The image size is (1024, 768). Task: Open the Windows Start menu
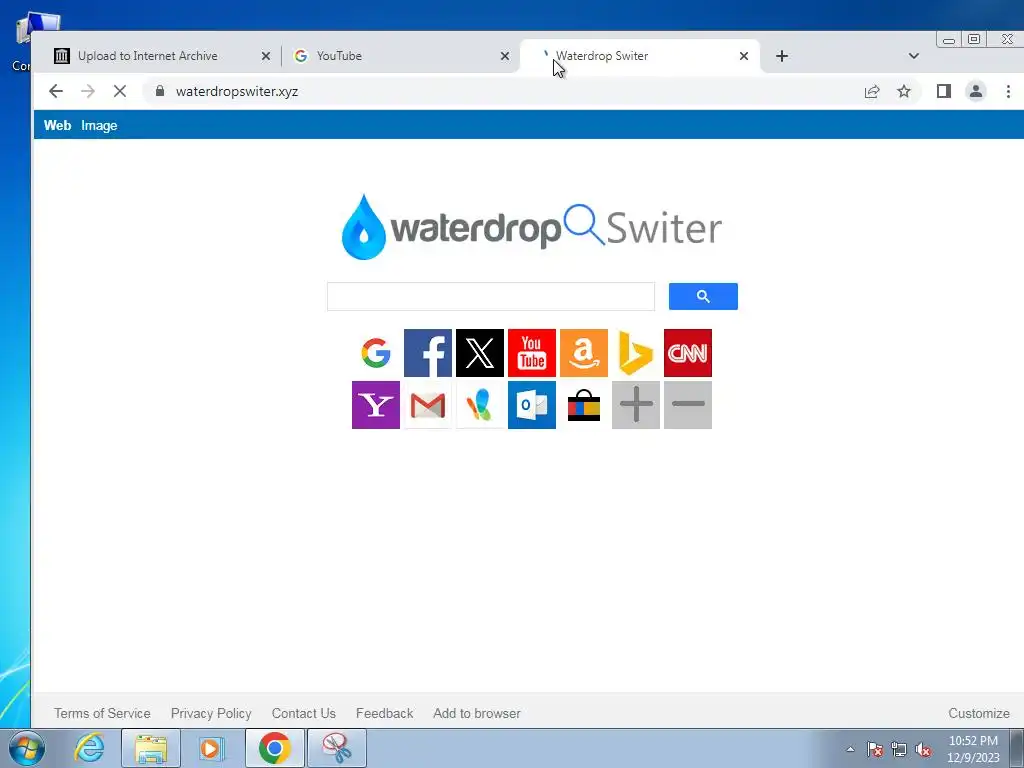tap(26, 748)
